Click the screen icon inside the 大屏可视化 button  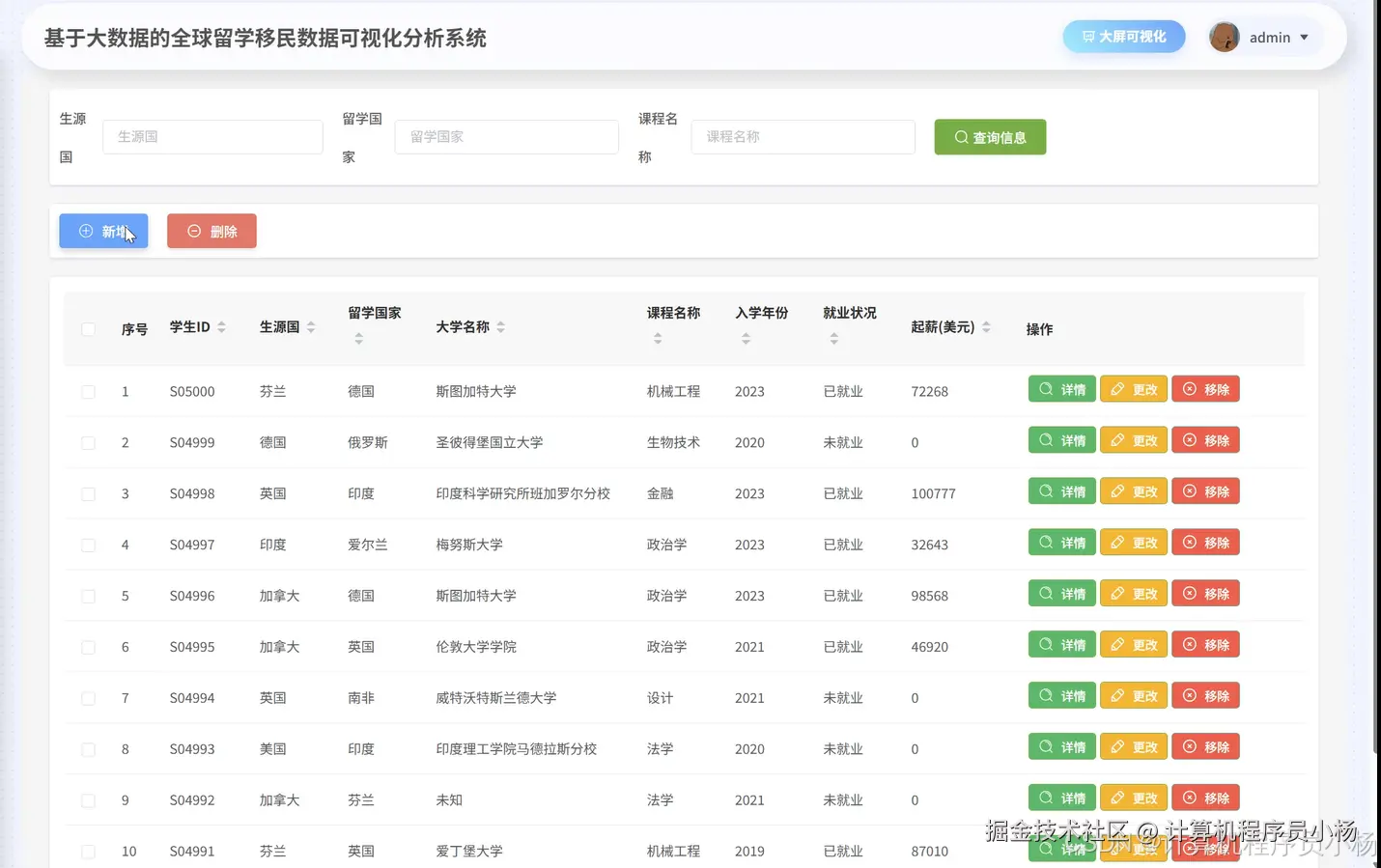pyautogui.click(x=1089, y=36)
